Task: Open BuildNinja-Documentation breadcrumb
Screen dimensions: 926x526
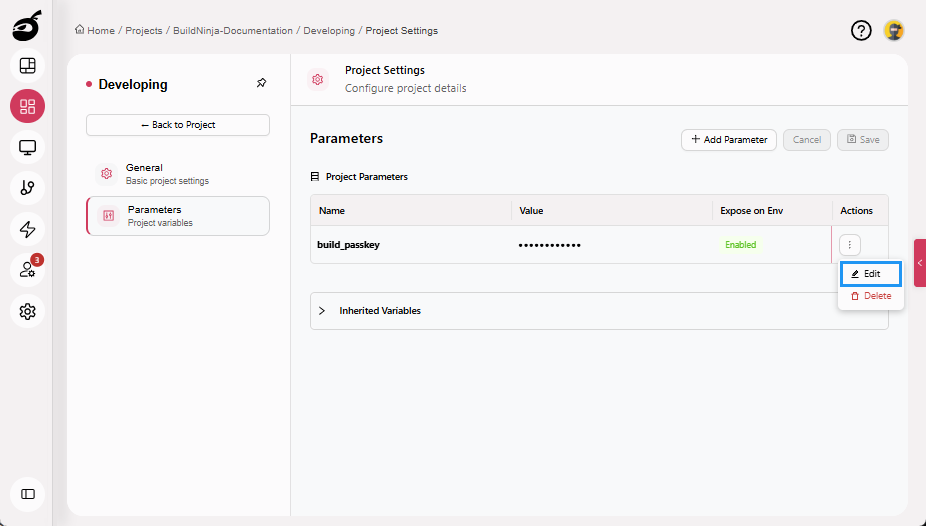Action: tap(233, 30)
